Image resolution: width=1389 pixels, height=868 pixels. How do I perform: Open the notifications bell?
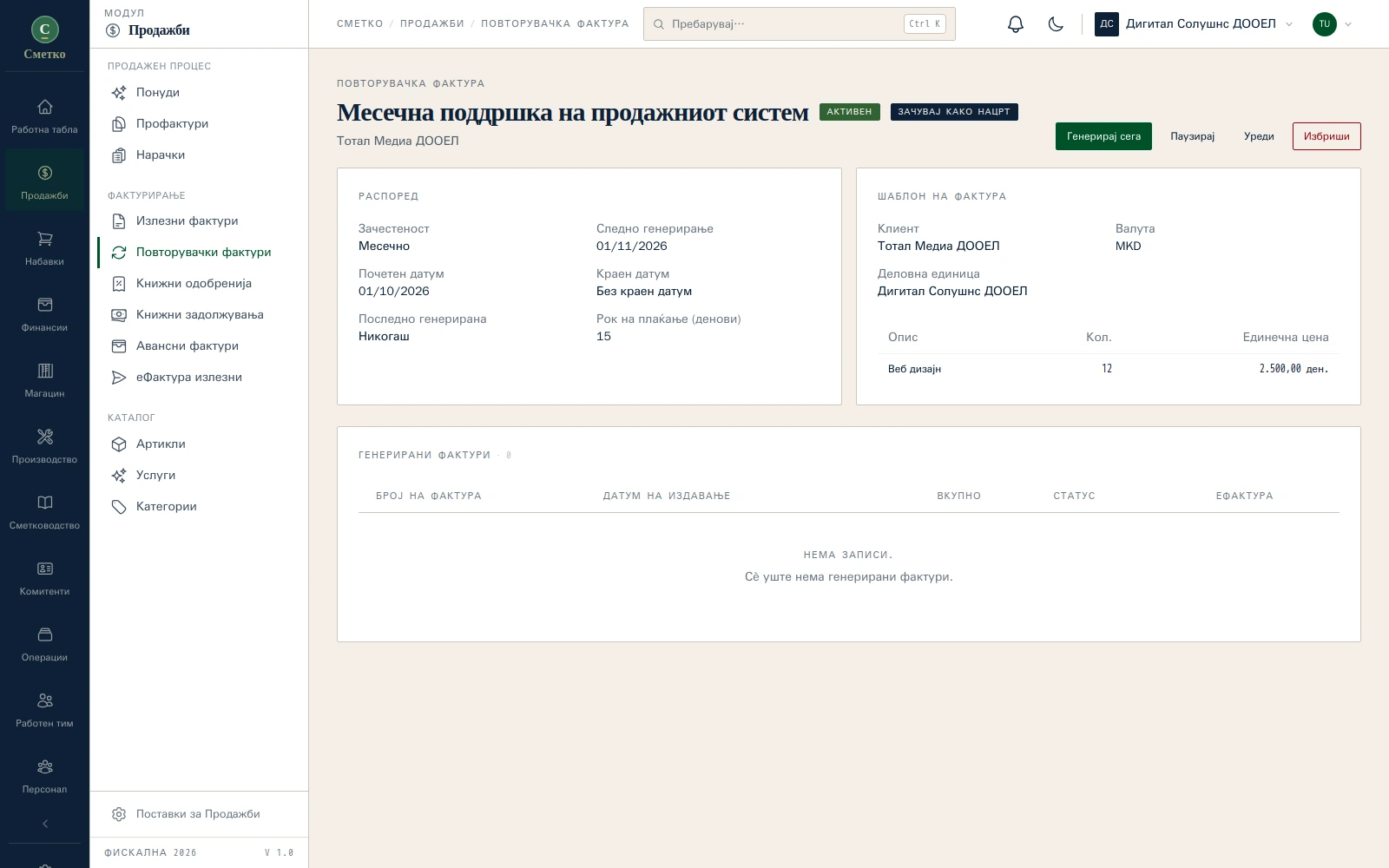pos(1016,24)
